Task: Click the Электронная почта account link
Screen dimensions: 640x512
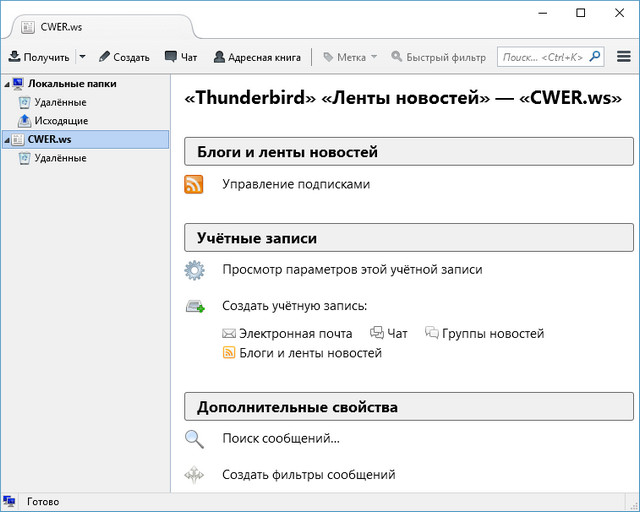Action: [x=295, y=334]
